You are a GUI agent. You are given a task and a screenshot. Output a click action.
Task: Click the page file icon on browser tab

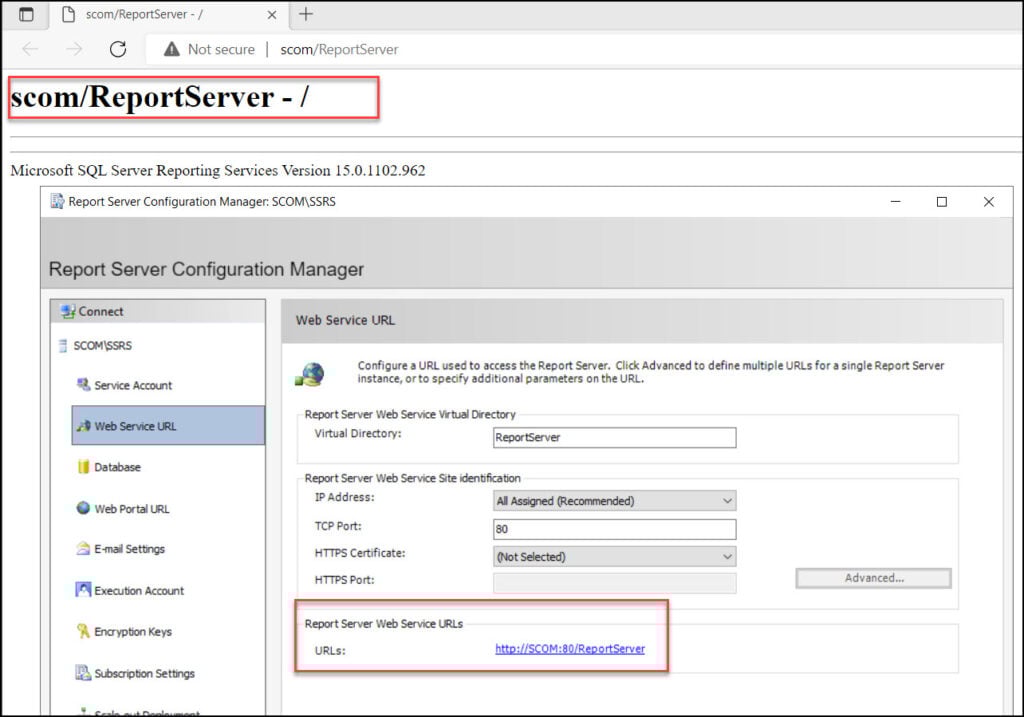pyautogui.click(x=69, y=14)
